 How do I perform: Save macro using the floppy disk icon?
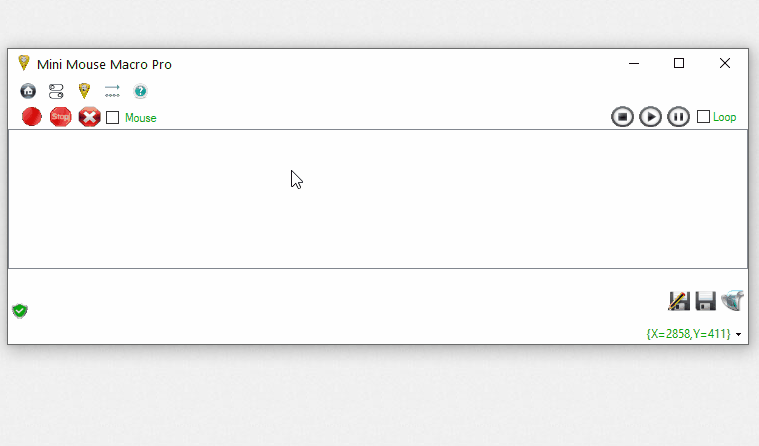(x=706, y=300)
